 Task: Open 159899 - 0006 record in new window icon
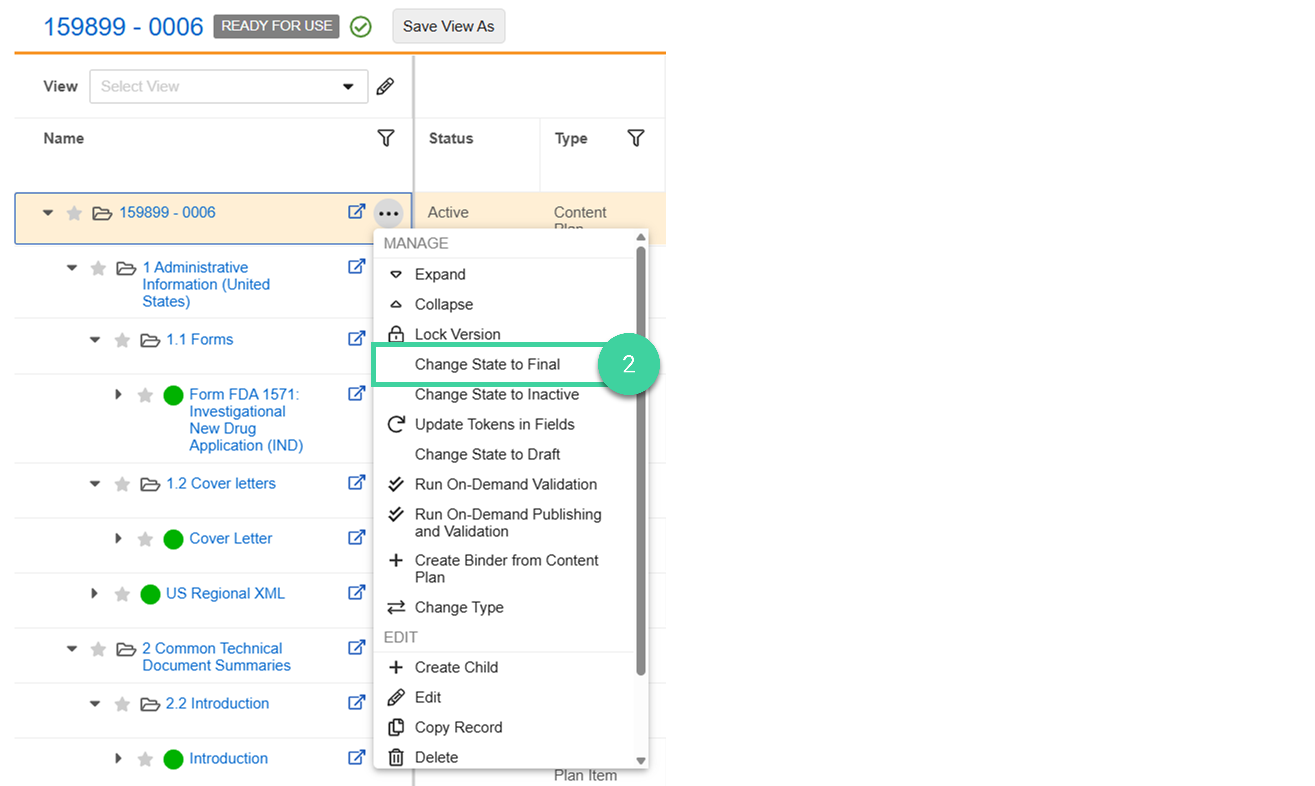click(x=356, y=212)
